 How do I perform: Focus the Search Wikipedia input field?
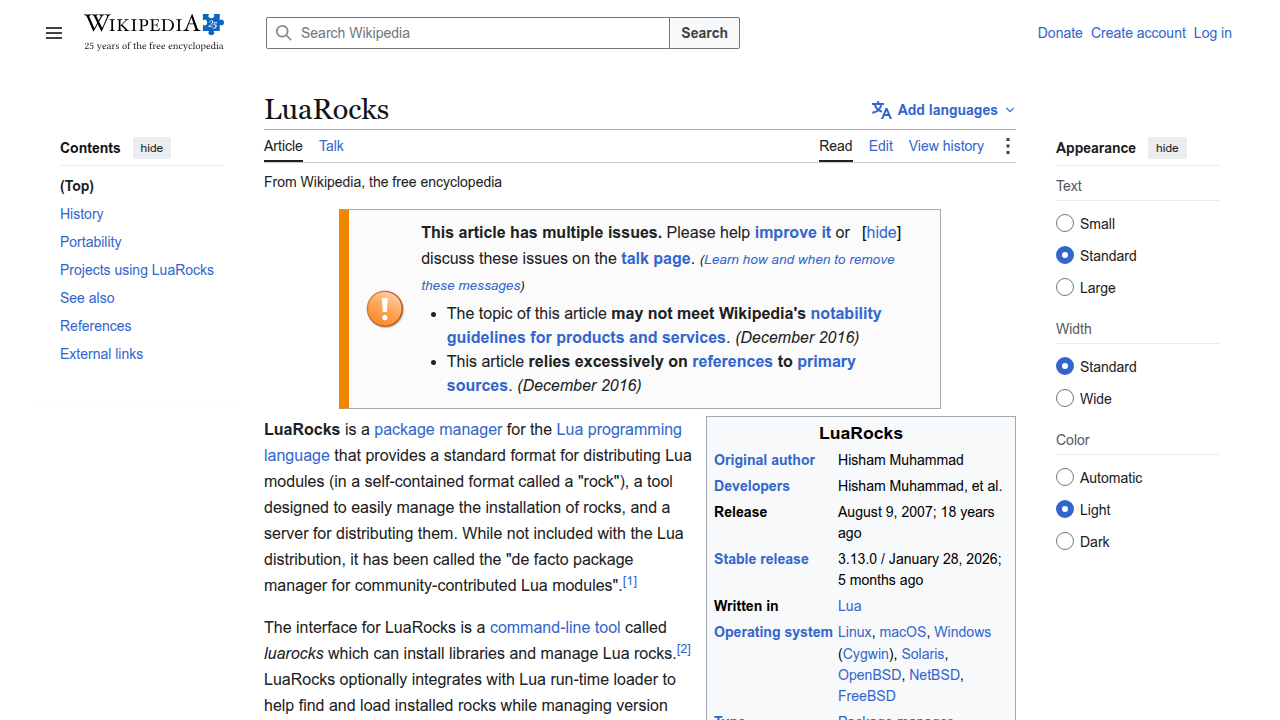468,33
